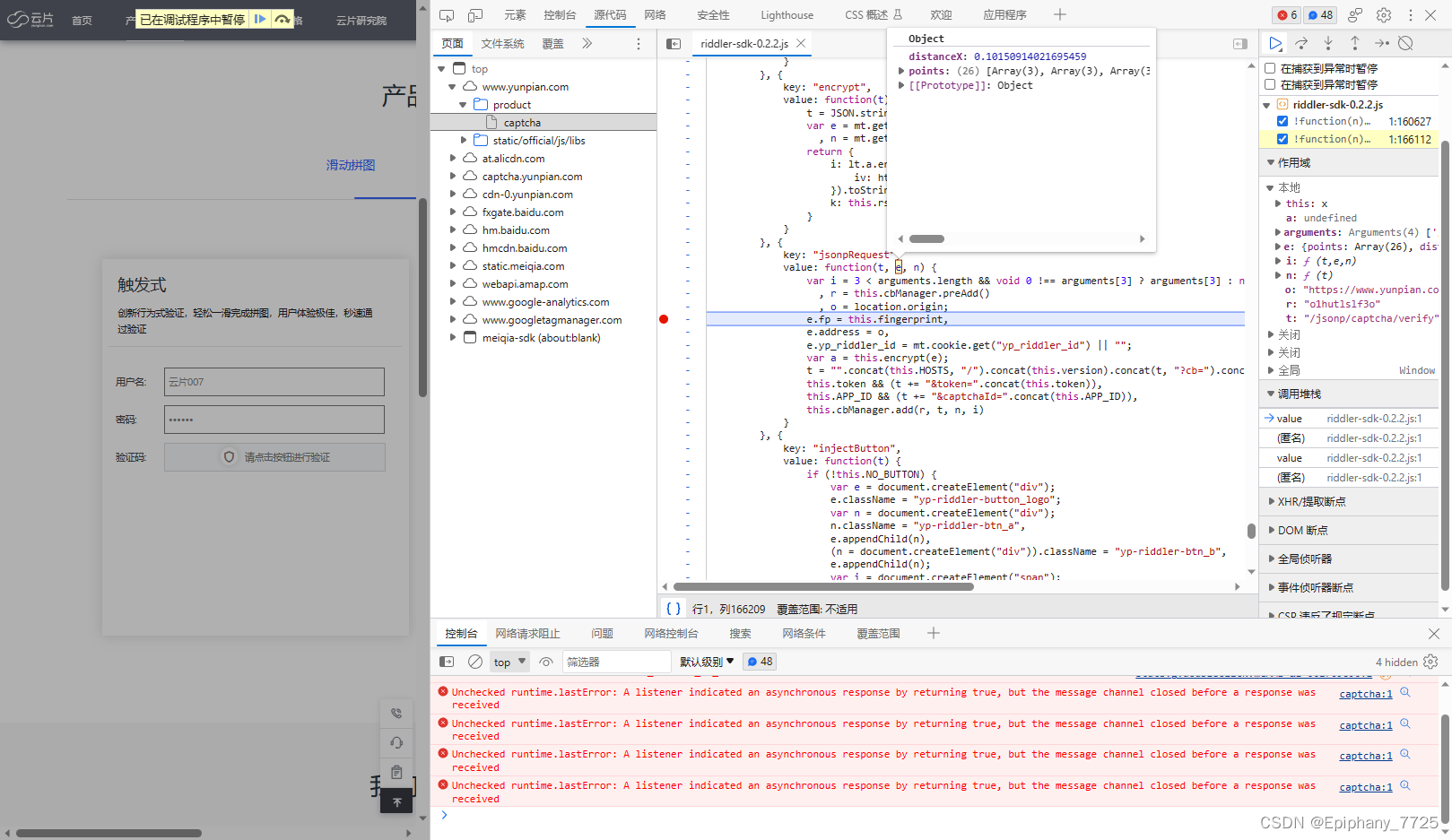Toggle the debugger sidebar panel icon

[x=1240, y=44]
